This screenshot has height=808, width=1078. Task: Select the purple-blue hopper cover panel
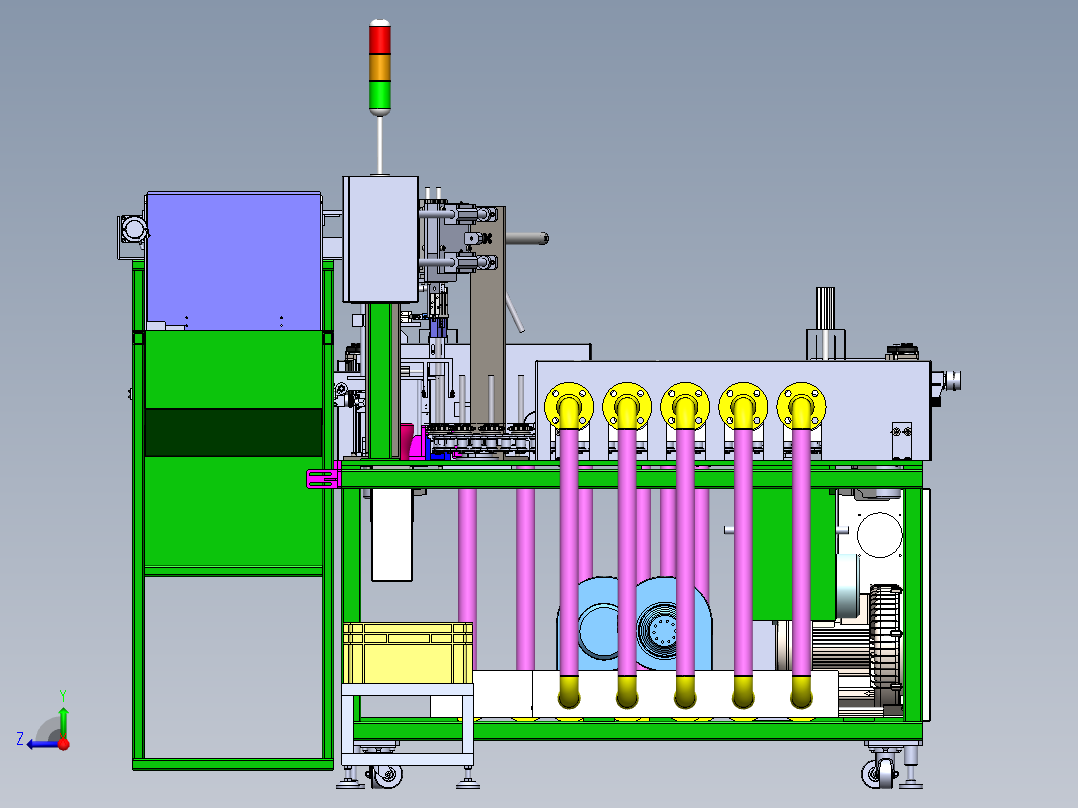234,261
